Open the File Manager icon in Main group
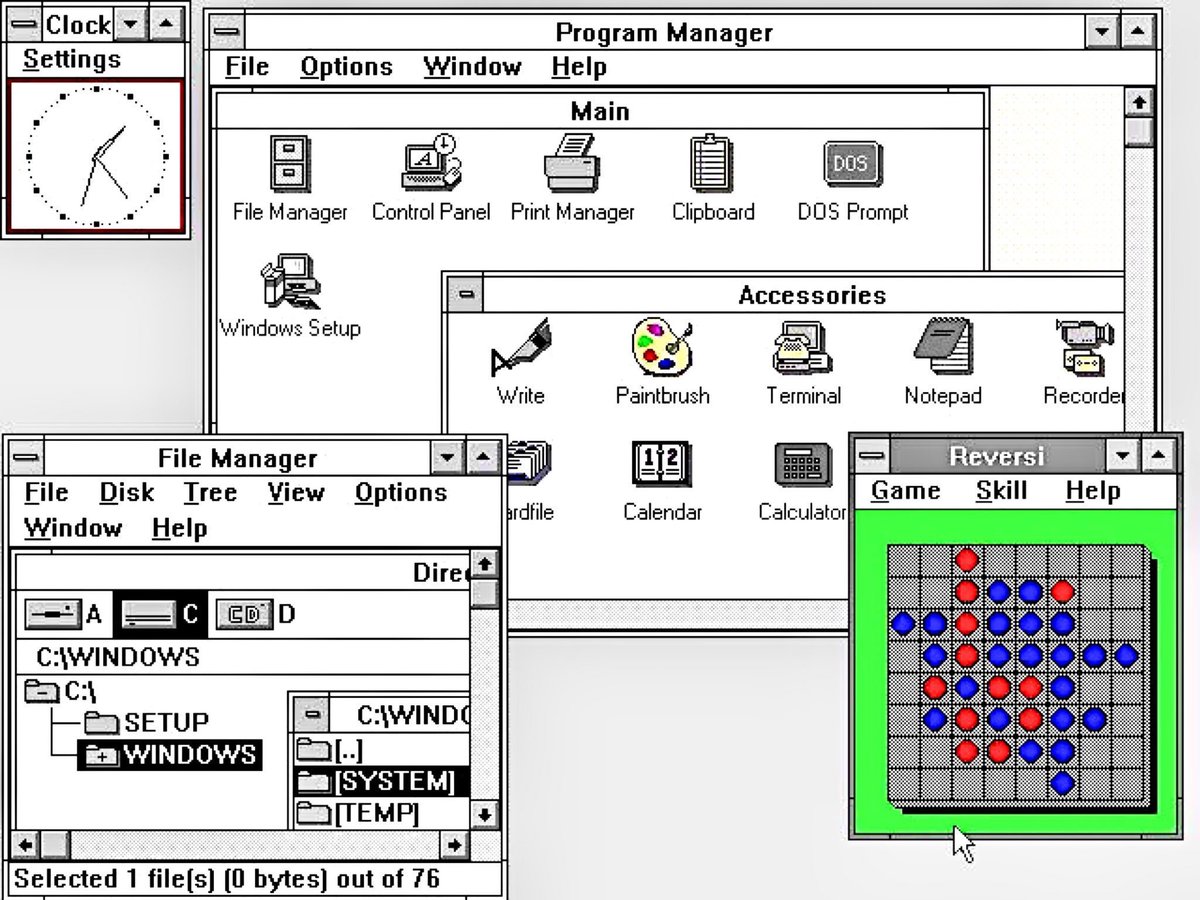 pos(290,165)
